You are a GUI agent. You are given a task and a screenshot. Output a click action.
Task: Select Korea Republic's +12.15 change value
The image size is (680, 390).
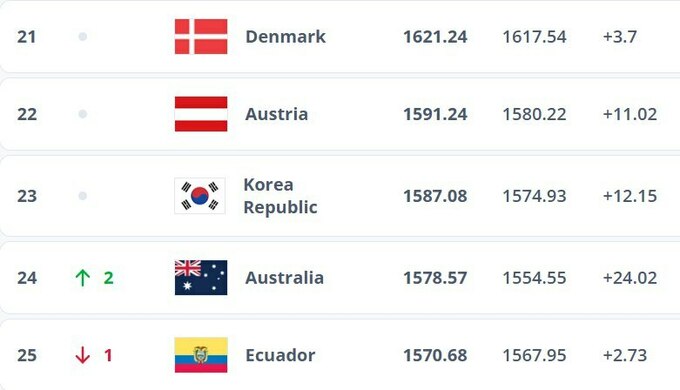[x=630, y=196]
